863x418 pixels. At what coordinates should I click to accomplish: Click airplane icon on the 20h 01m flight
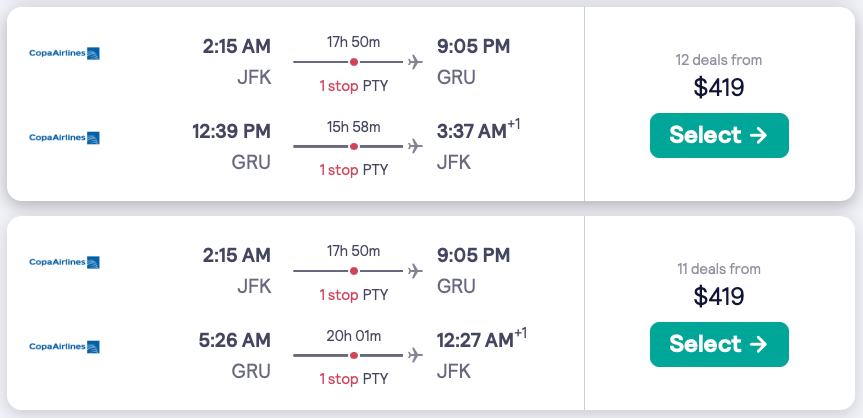click(x=415, y=356)
